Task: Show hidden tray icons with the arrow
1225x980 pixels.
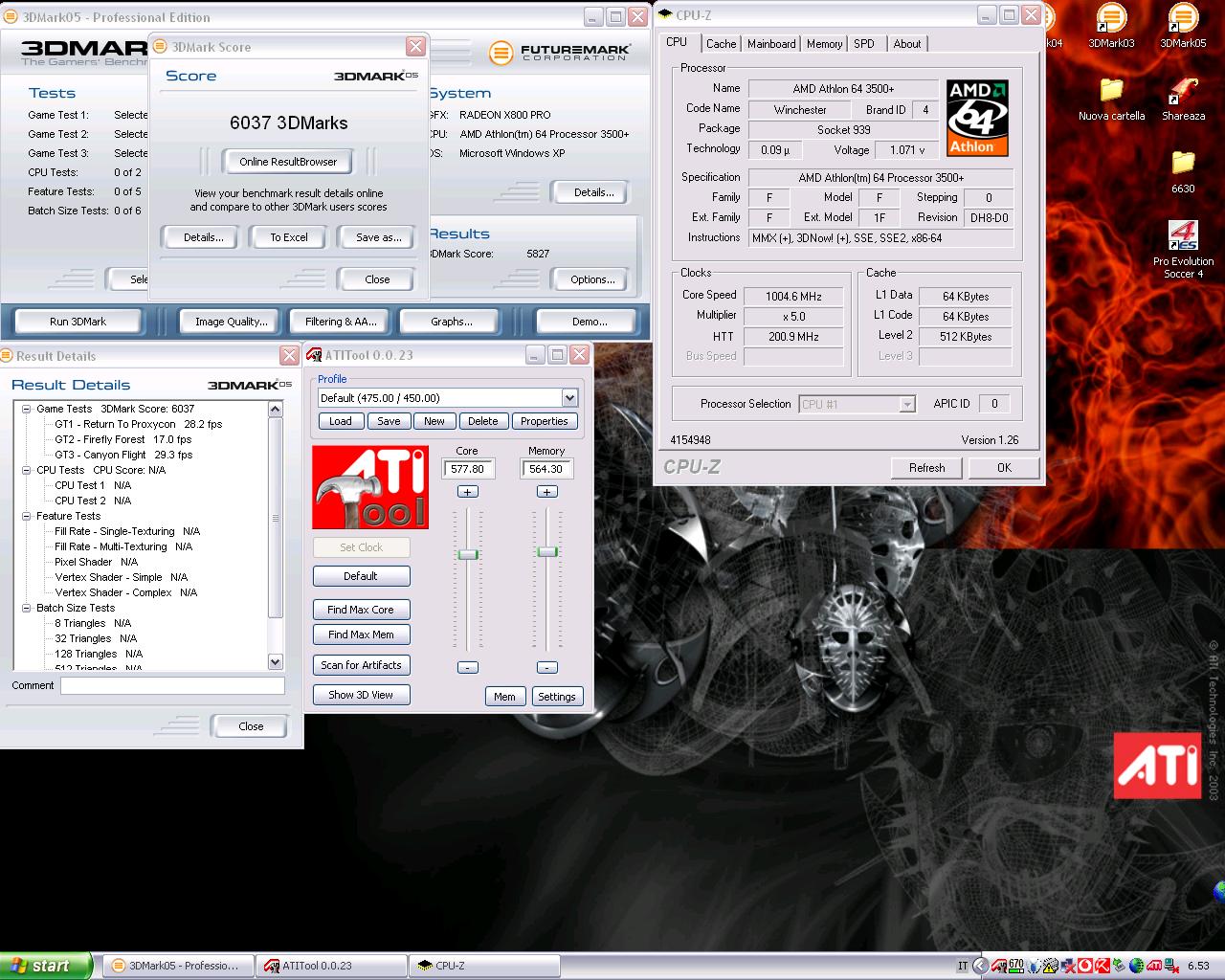Action: click(981, 966)
